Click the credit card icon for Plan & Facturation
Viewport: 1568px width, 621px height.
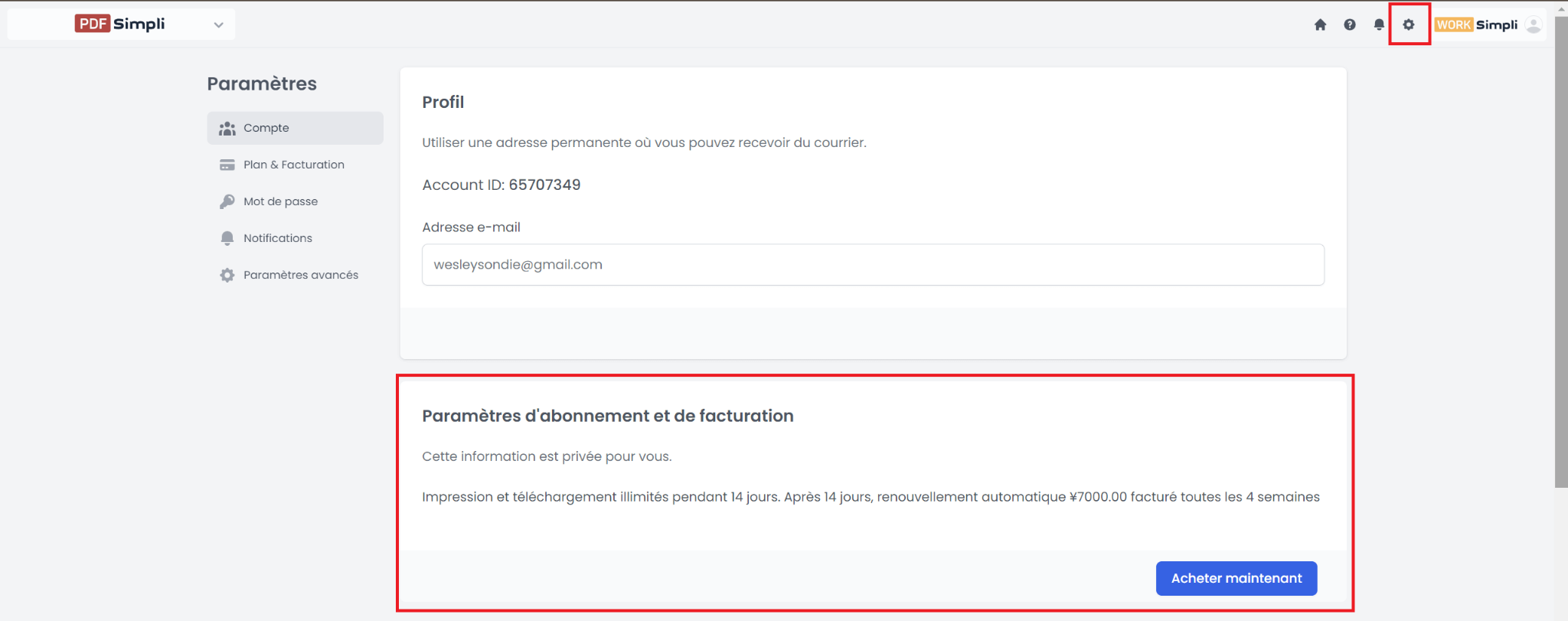(x=227, y=165)
